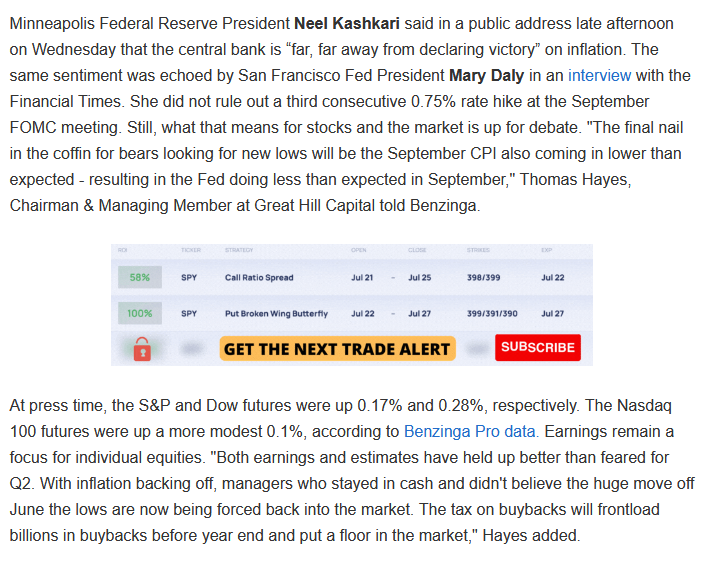Image resolution: width=703 pixels, height=566 pixels.
Task: Click the STRIKES column header
Action: pos(478,250)
